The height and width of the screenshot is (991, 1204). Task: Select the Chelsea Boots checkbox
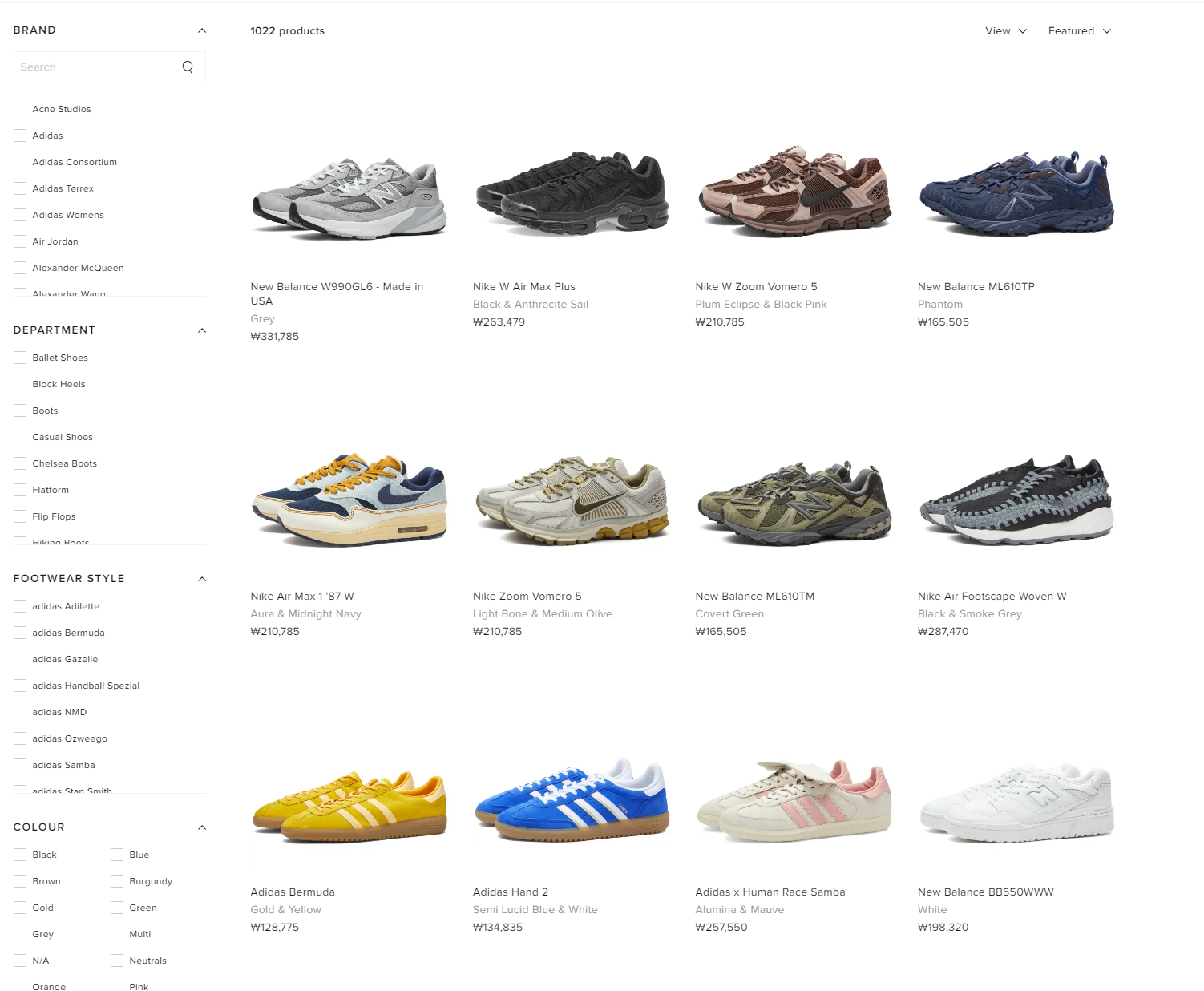tap(20, 463)
